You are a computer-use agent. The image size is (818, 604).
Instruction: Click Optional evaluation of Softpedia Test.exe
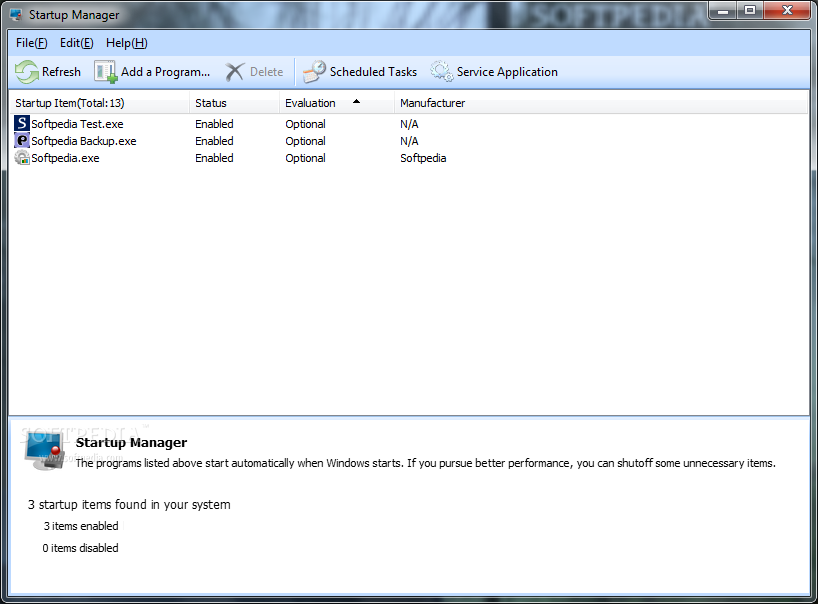(x=305, y=124)
